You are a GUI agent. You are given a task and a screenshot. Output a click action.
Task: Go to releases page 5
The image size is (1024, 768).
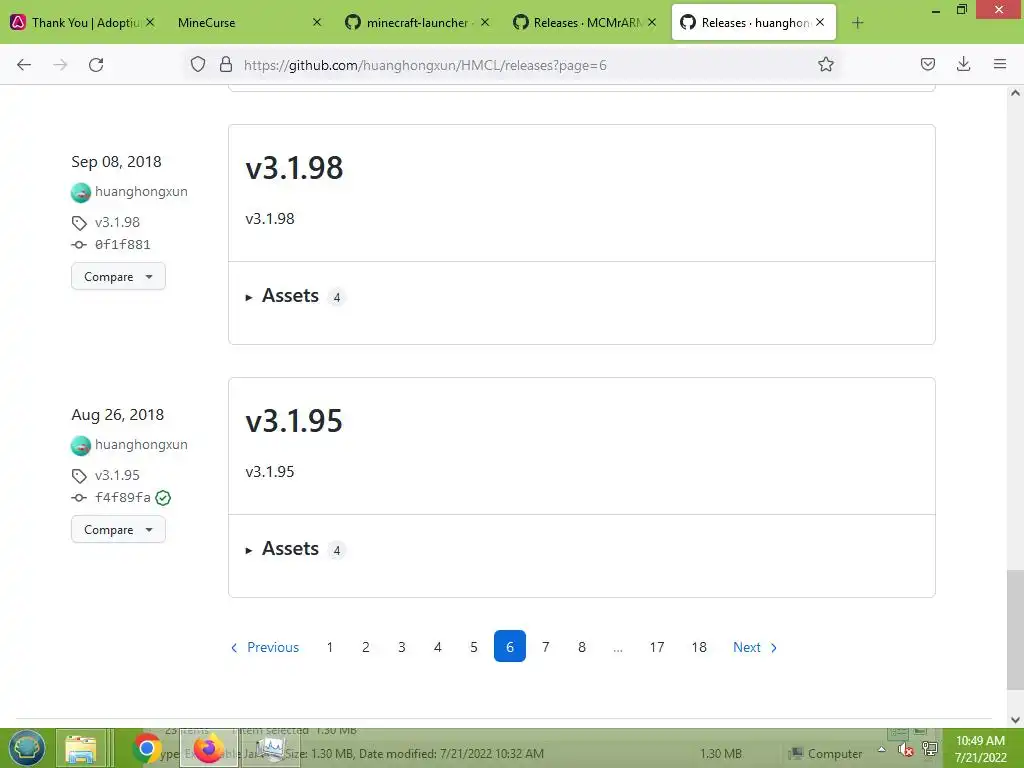coord(473,647)
